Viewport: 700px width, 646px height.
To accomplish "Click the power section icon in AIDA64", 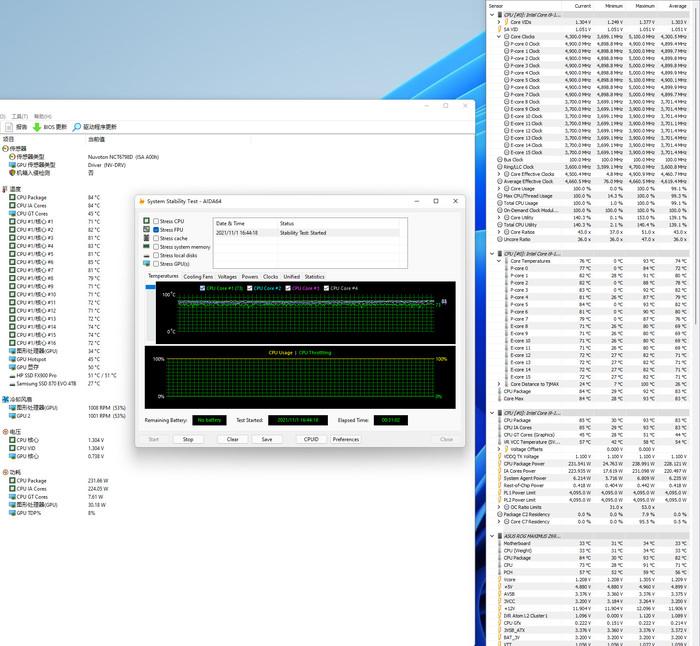I will pos(5,472).
